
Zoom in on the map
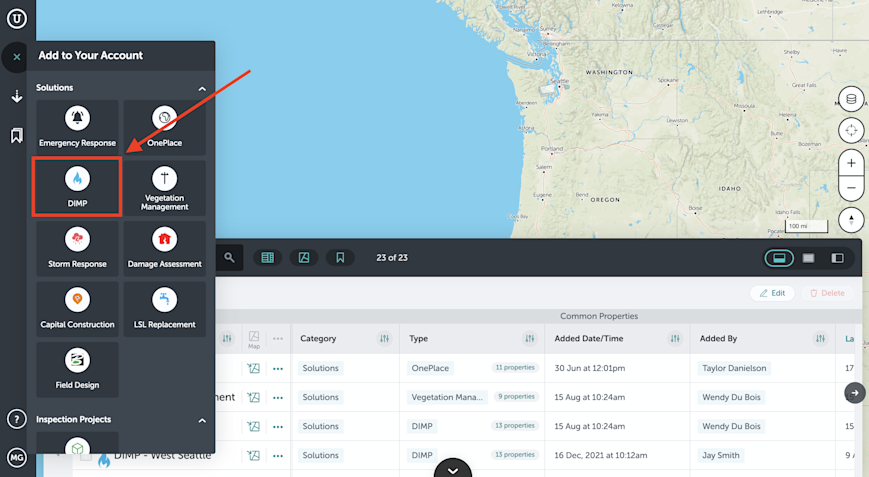[851, 163]
